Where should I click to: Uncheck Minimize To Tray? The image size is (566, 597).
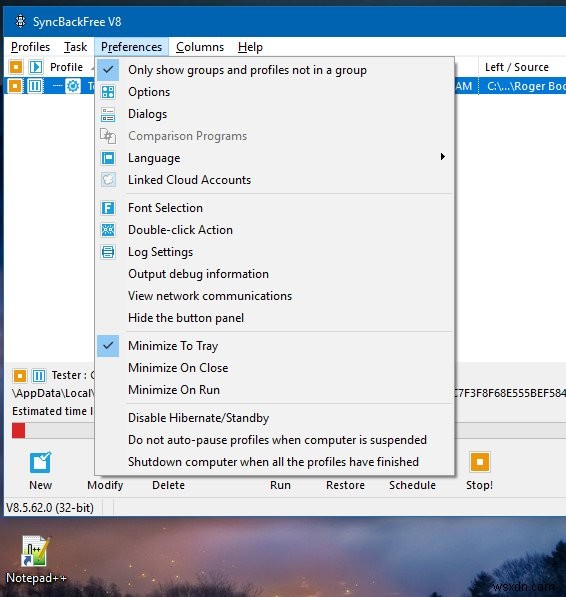[275, 346]
